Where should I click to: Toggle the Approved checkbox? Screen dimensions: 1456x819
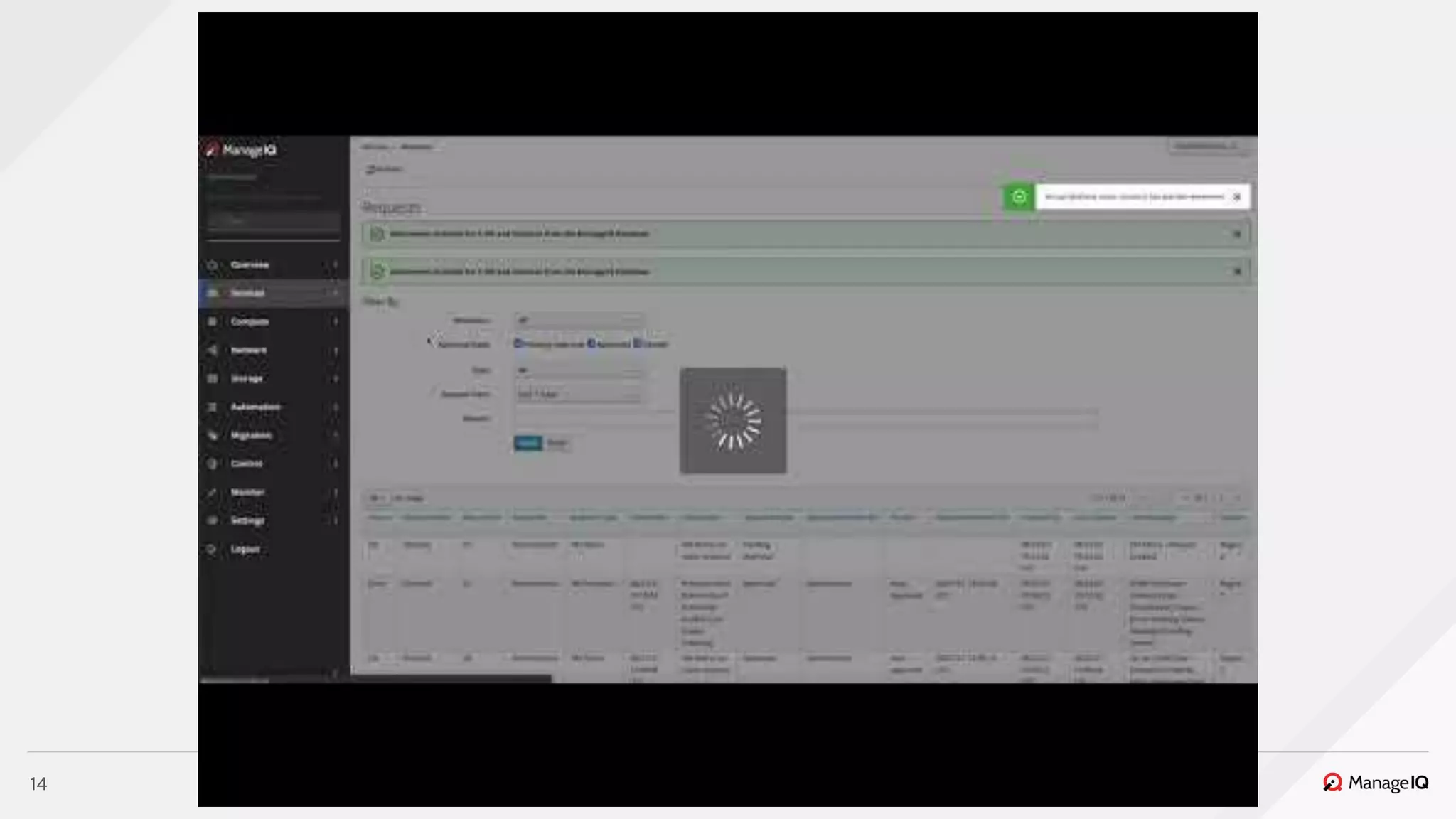[x=591, y=343]
